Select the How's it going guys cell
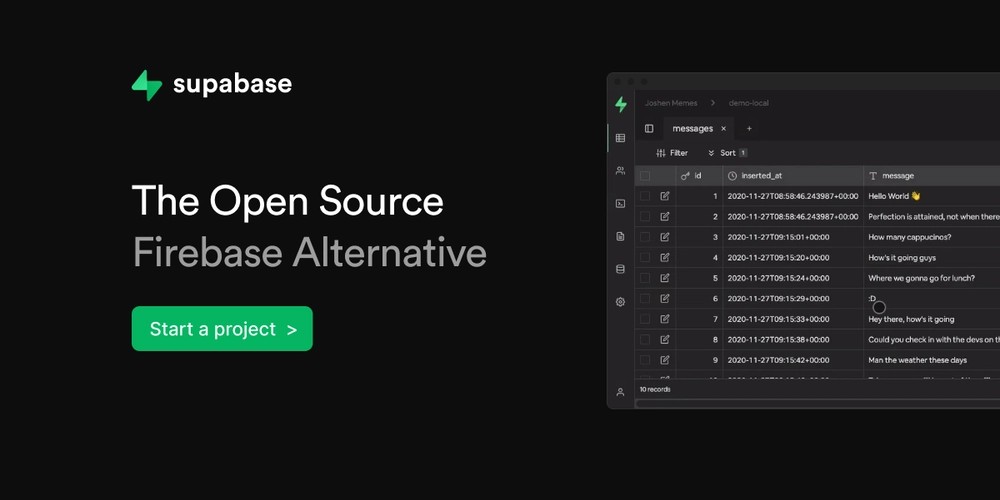 click(x=932, y=257)
